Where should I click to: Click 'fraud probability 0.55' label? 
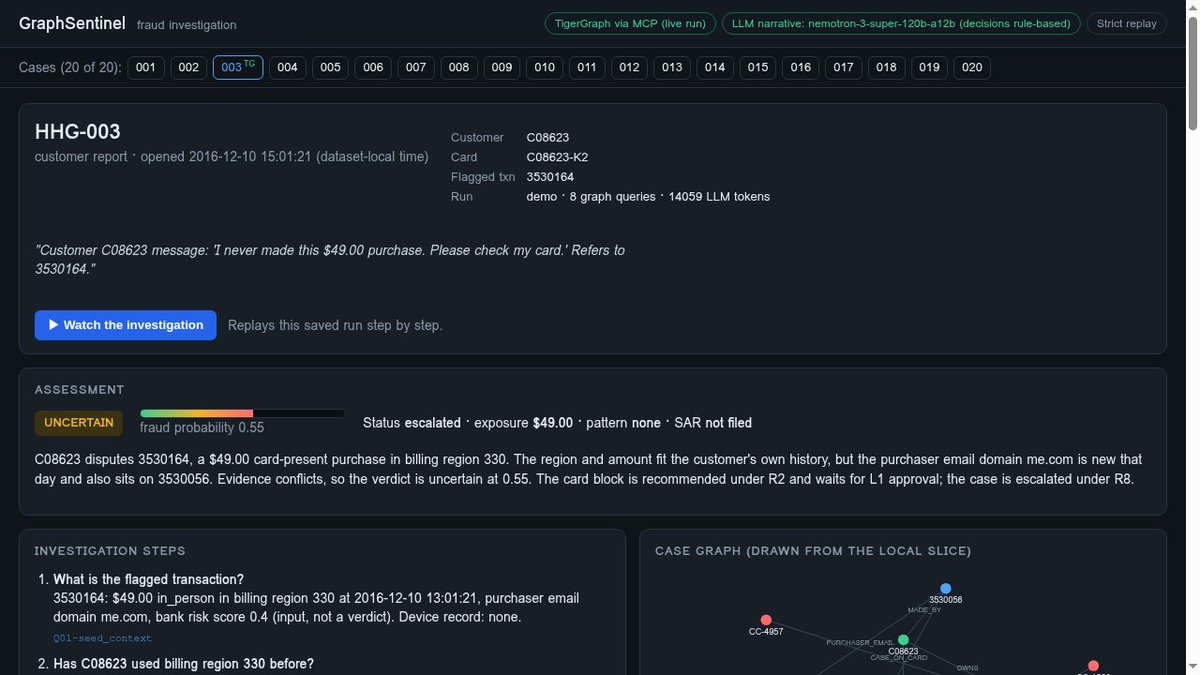tap(202, 428)
